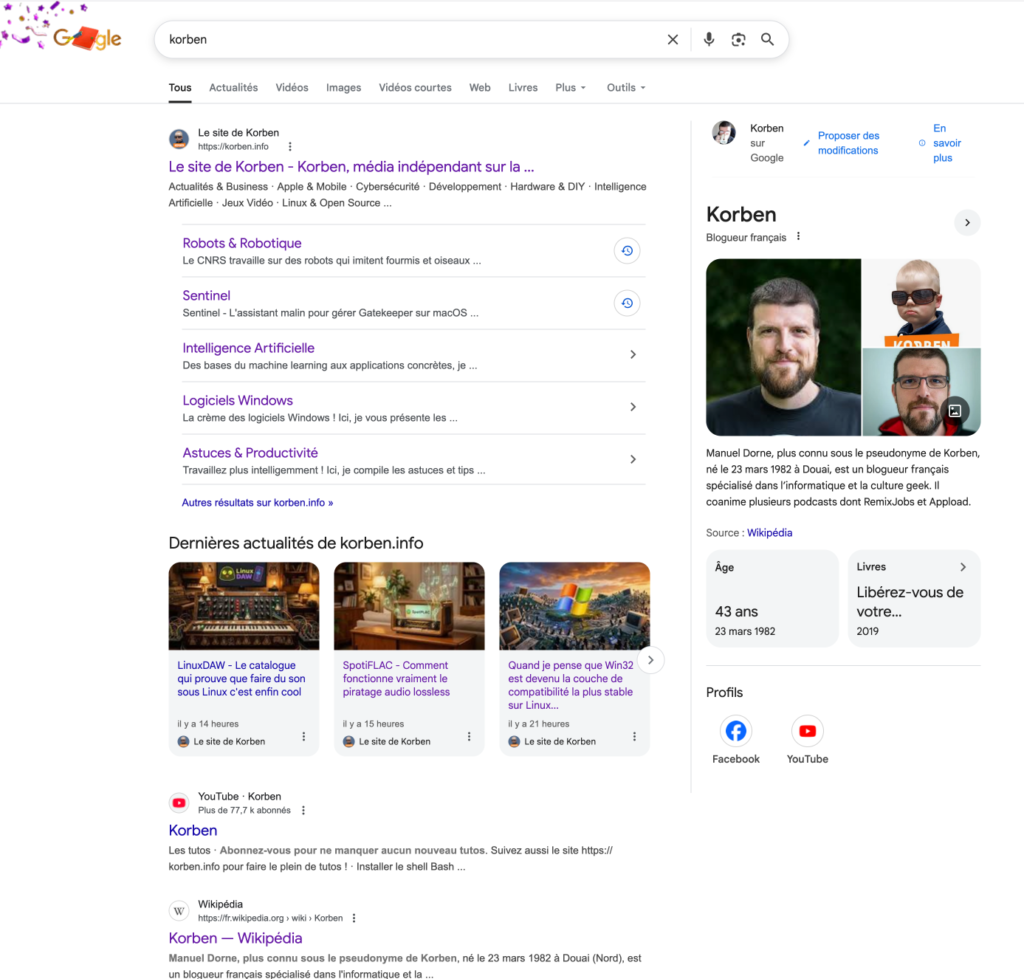The width and height of the screenshot is (1024, 979).
Task: Expand the Intelligence Artificielle sitelink chevron
Action: pos(633,355)
